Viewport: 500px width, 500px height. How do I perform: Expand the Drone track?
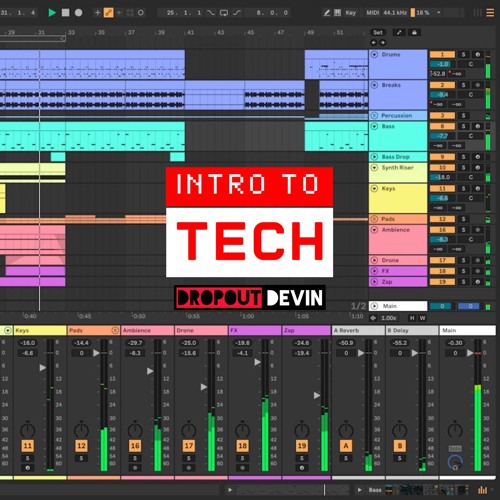pos(374,260)
